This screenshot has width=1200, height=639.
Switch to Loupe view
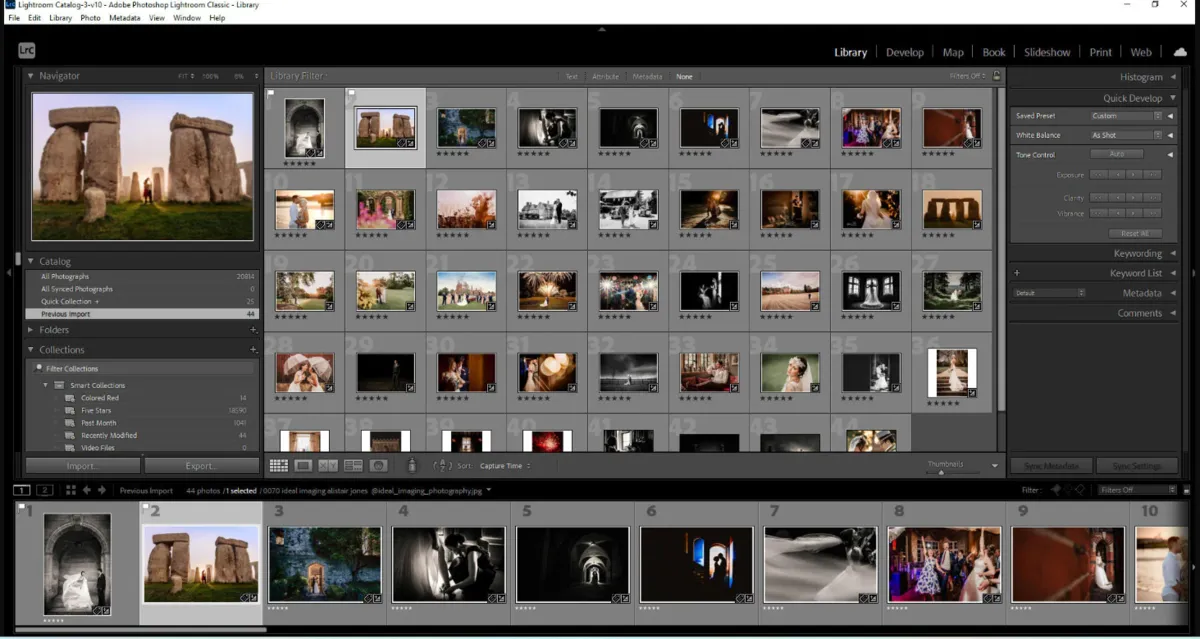click(x=302, y=465)
